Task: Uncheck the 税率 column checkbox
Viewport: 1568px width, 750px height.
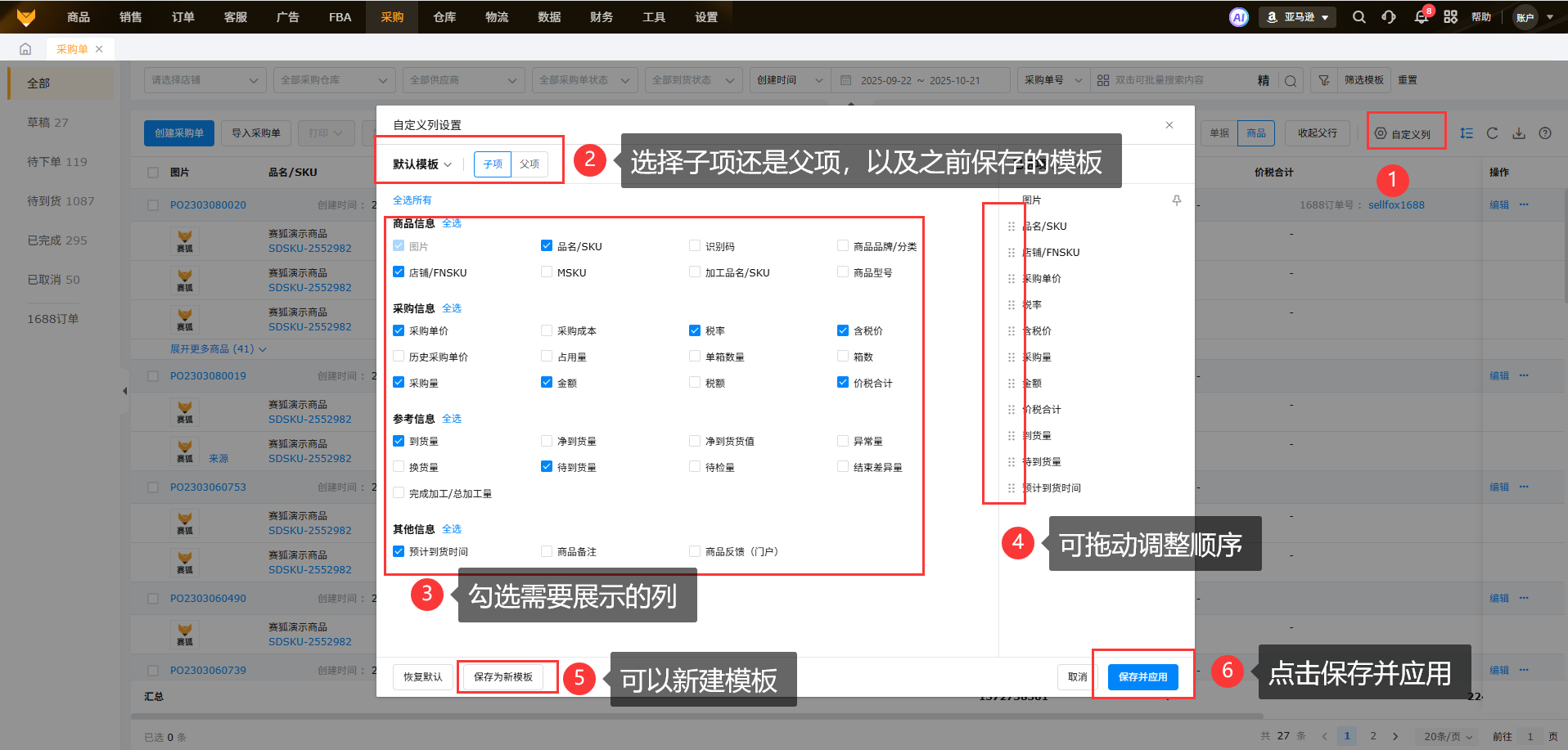Action: pos(695,330)
